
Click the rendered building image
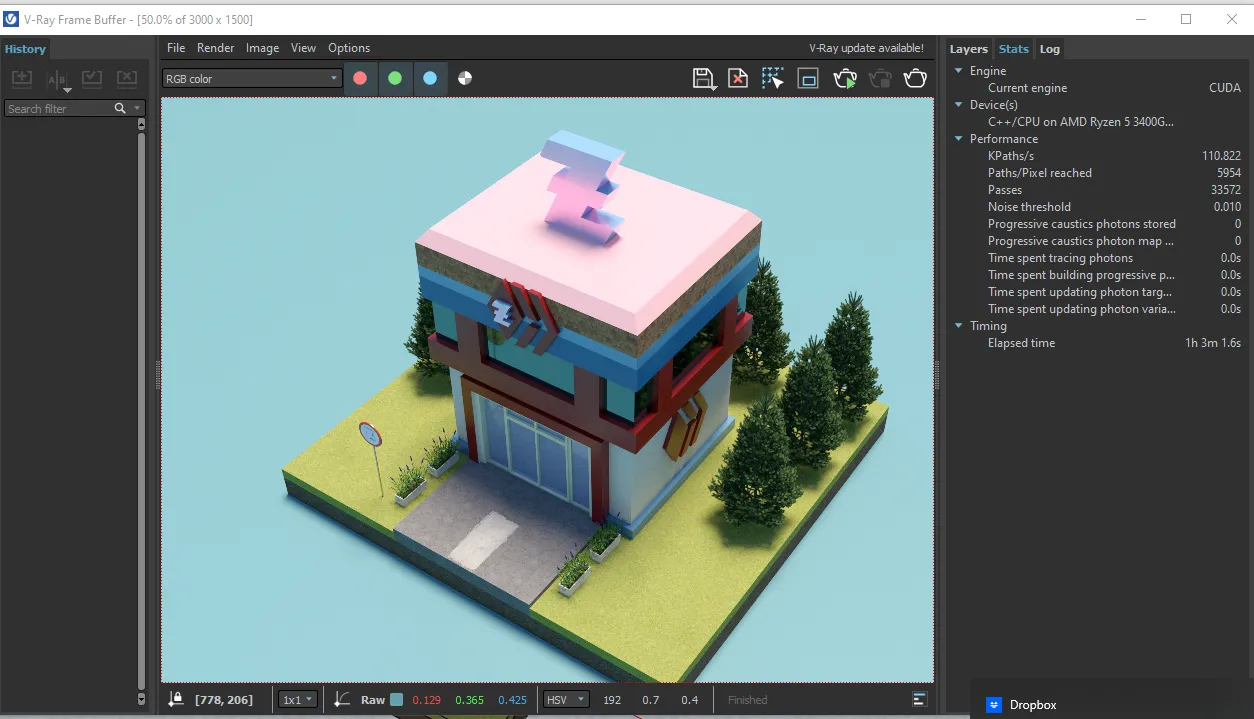point(547,390)
